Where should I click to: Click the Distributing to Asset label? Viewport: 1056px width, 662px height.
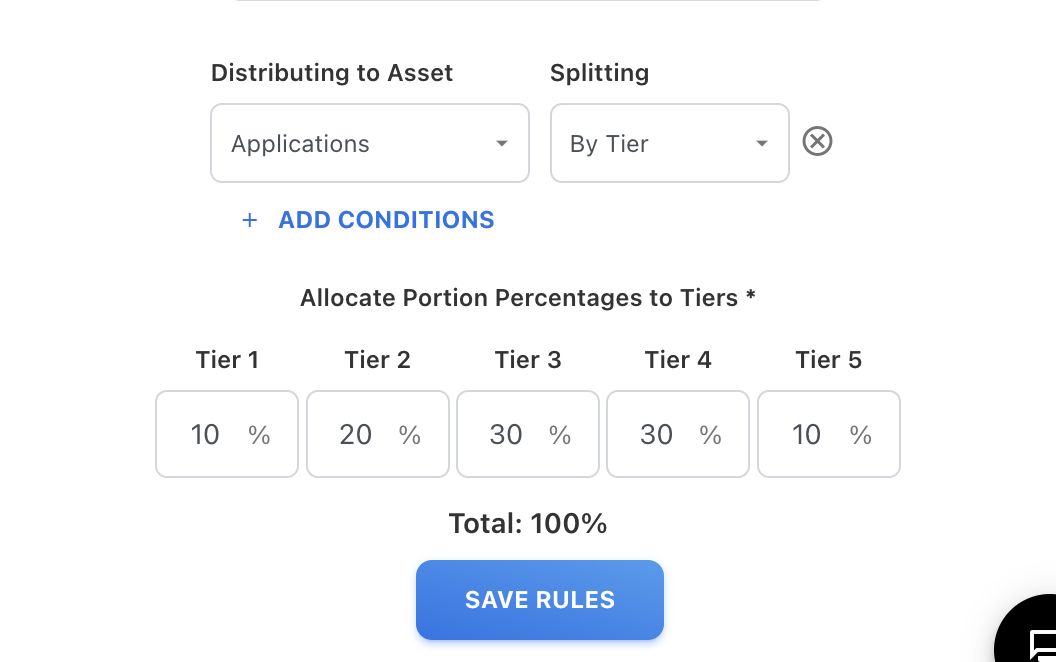332,73
